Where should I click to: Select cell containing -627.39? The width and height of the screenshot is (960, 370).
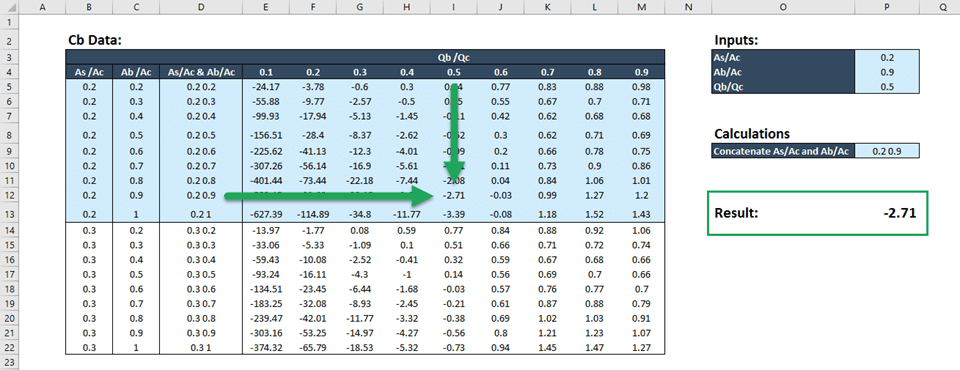[x=266, y=214]
